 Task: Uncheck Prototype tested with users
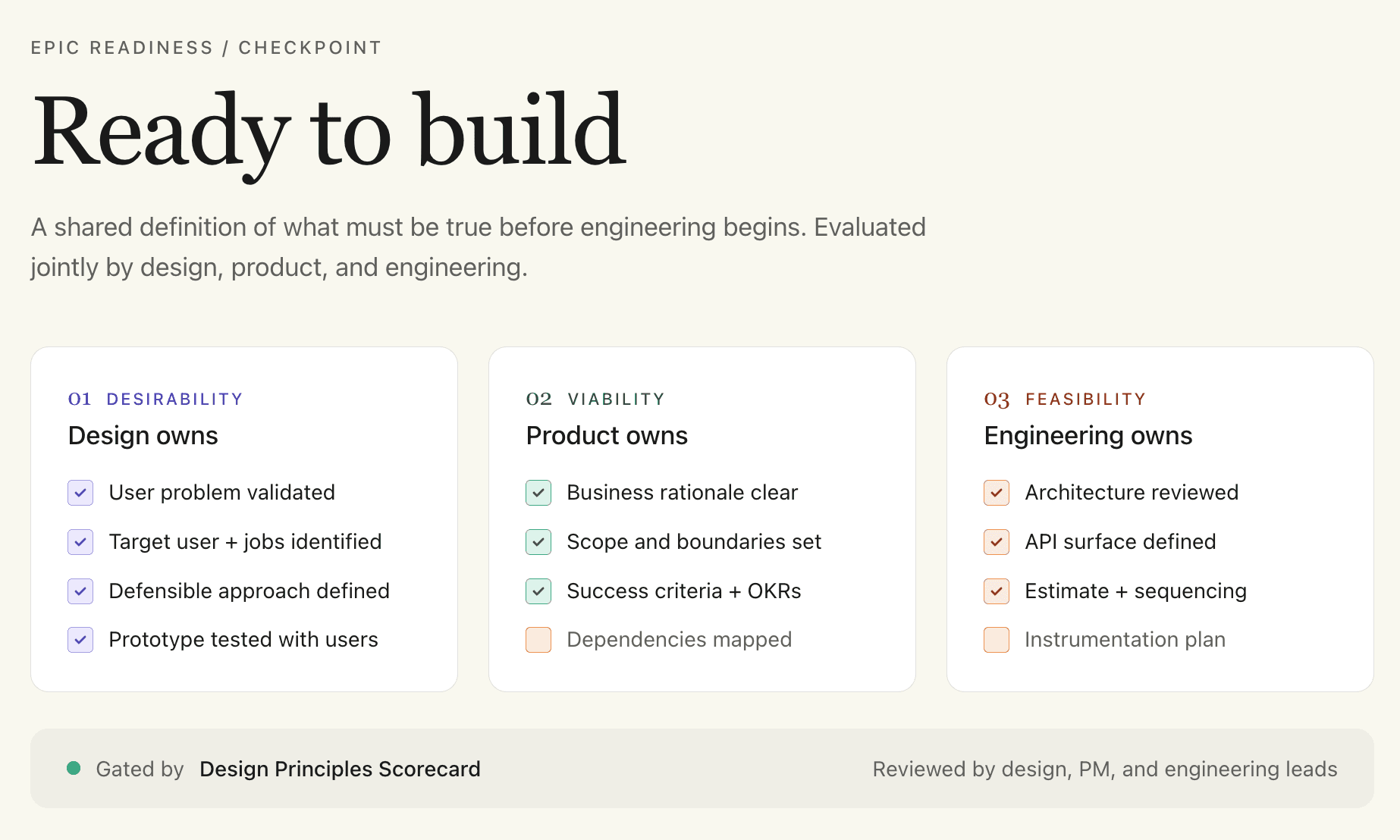(x=80, y=640)
